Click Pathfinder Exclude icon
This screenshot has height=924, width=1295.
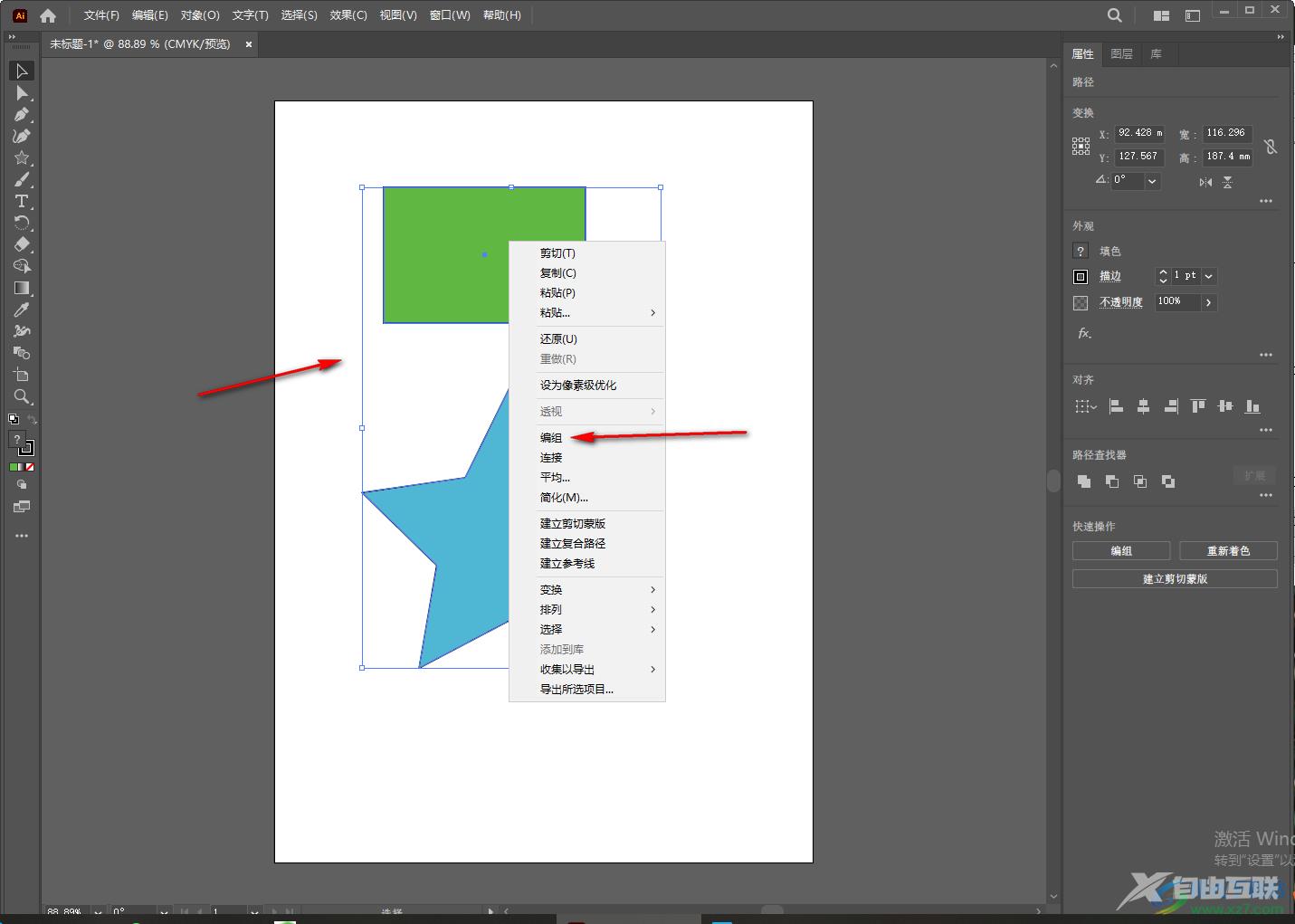[1168, 481]
